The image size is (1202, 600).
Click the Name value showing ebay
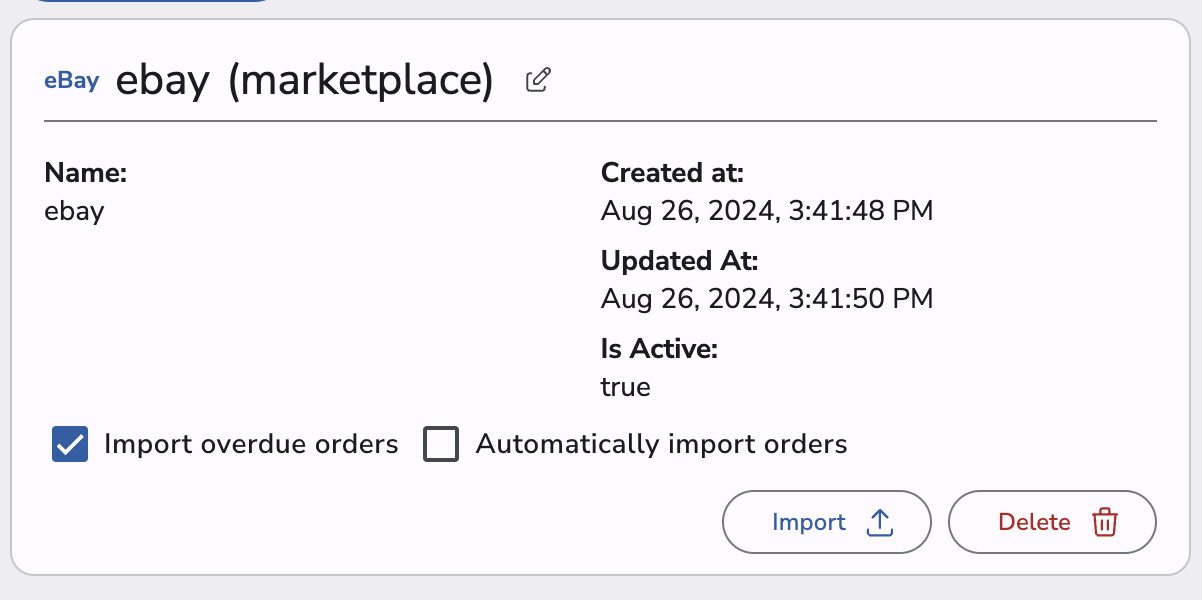click(74, 212)
